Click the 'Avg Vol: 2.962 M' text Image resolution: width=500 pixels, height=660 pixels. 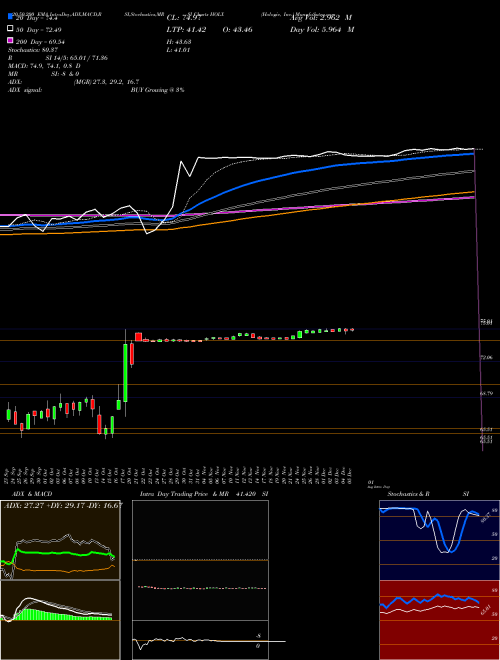point(320,18)
